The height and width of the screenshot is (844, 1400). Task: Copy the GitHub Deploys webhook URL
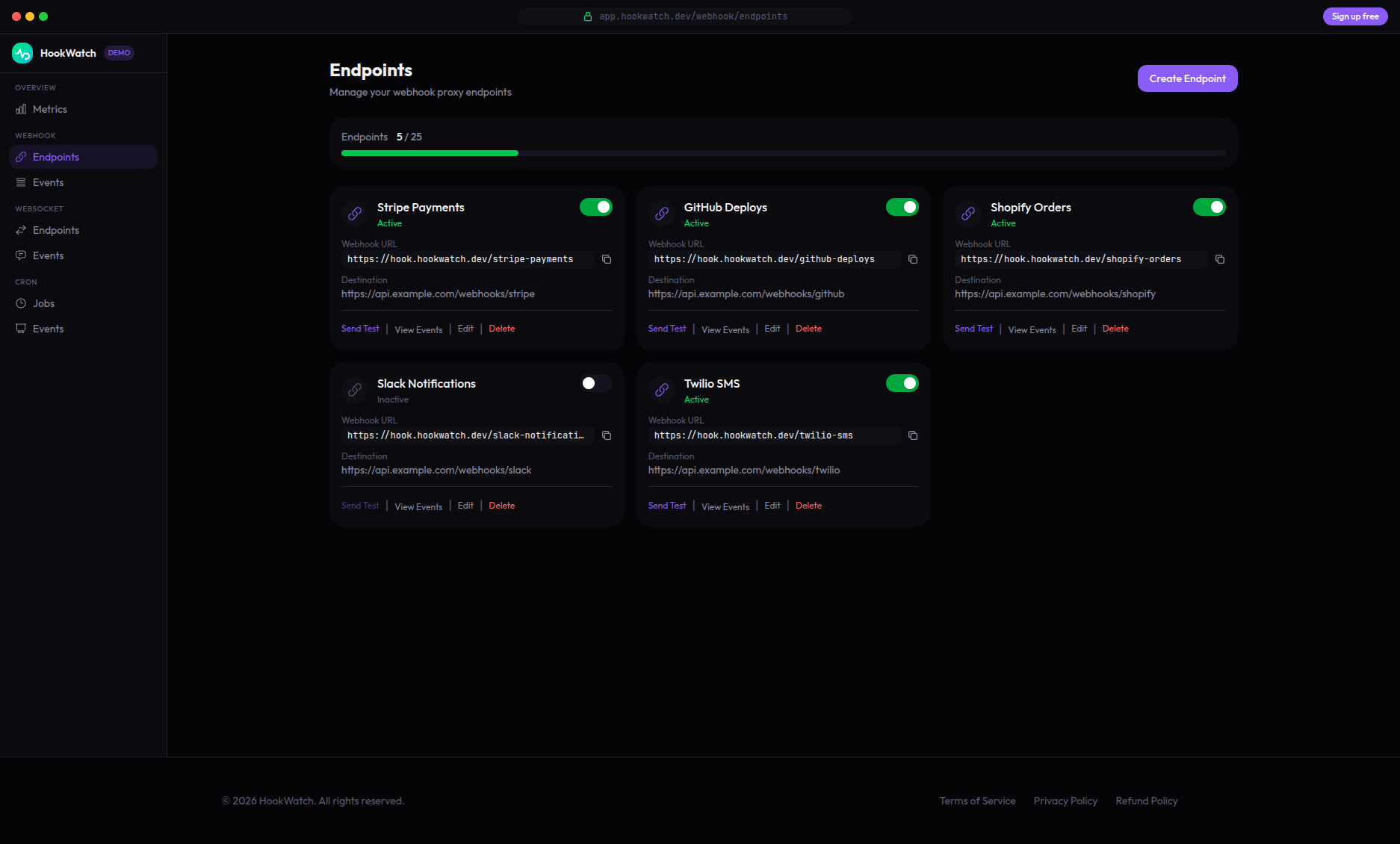coord(913,259)
